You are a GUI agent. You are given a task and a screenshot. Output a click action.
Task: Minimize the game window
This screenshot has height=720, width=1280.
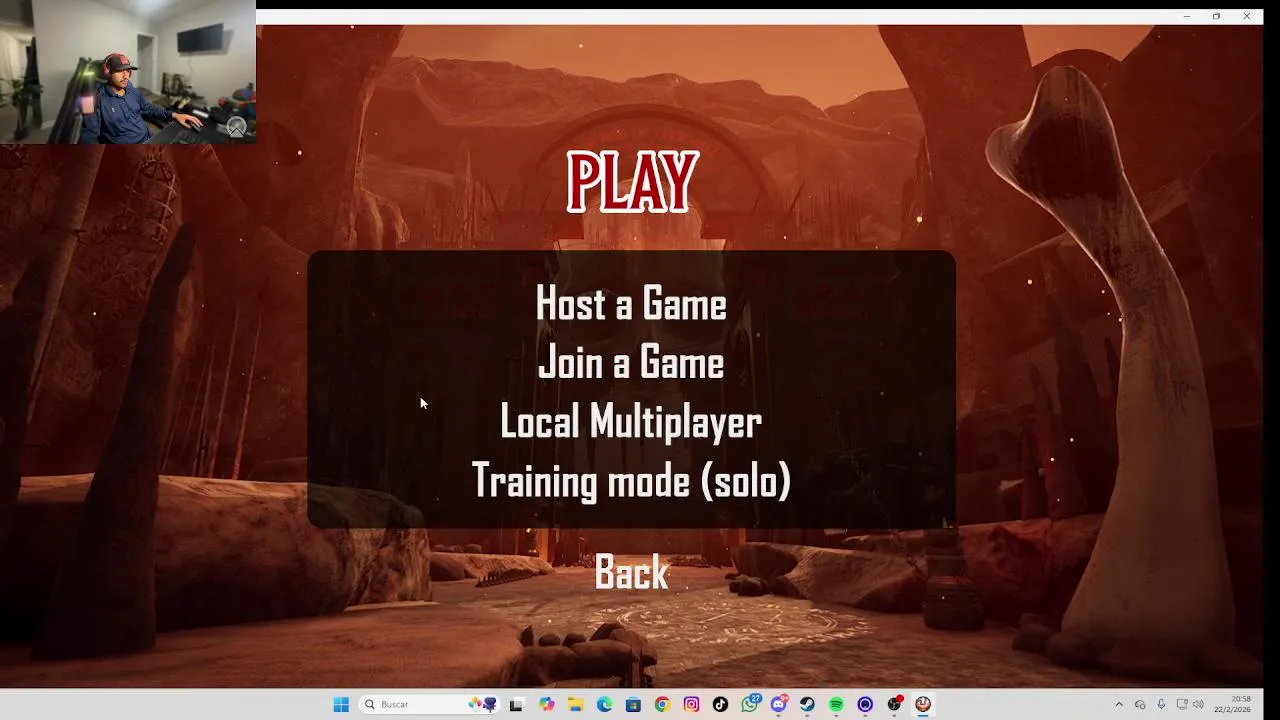click(x=1186, y=16)
